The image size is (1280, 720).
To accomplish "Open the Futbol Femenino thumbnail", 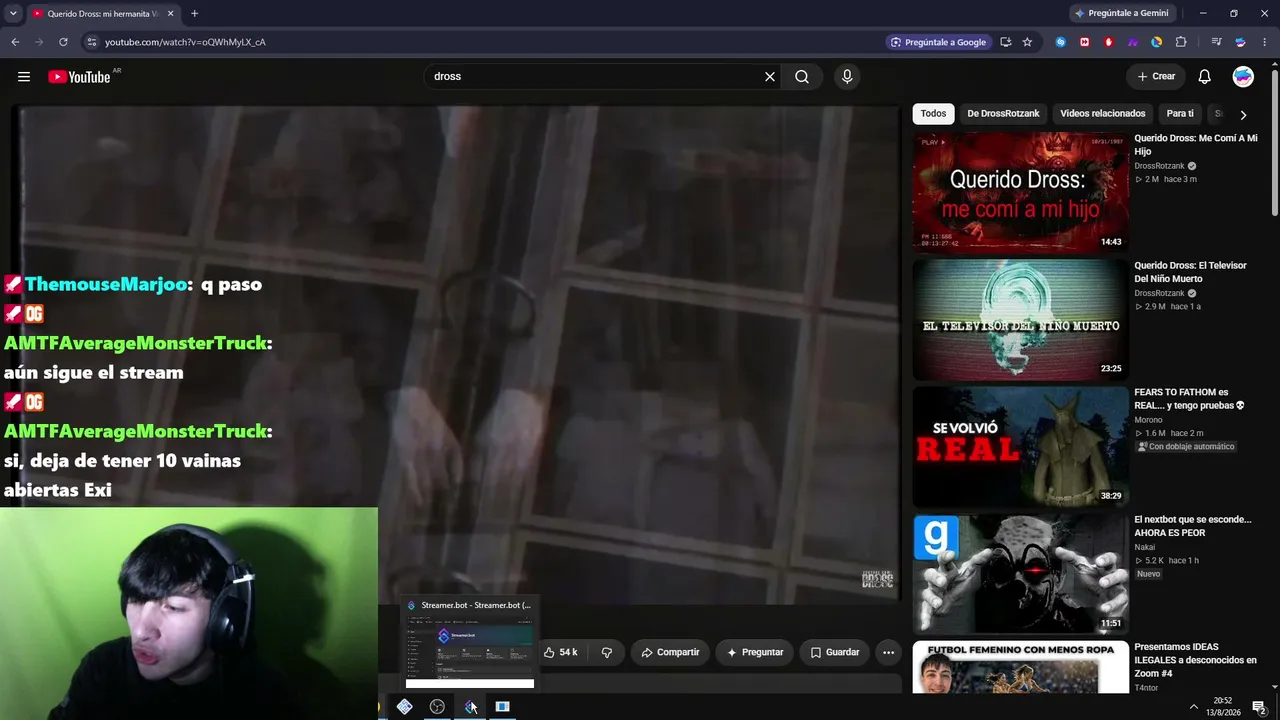I will (x=1020, y=667).
